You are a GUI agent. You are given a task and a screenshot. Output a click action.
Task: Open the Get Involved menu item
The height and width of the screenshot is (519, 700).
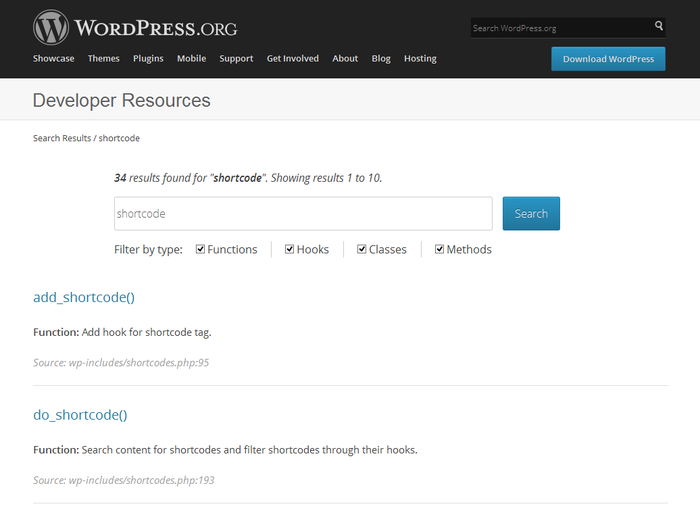coord(293,58)
